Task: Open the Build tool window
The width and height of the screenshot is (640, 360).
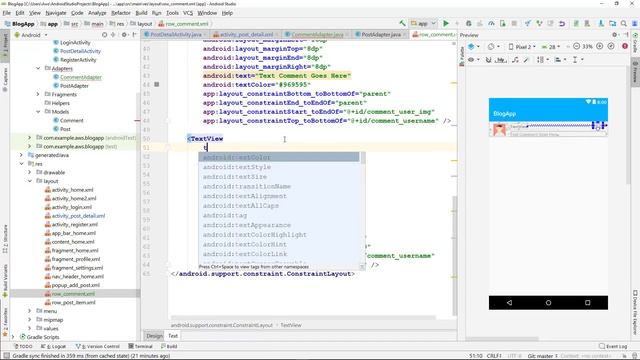Action: (x=169, y=346)
